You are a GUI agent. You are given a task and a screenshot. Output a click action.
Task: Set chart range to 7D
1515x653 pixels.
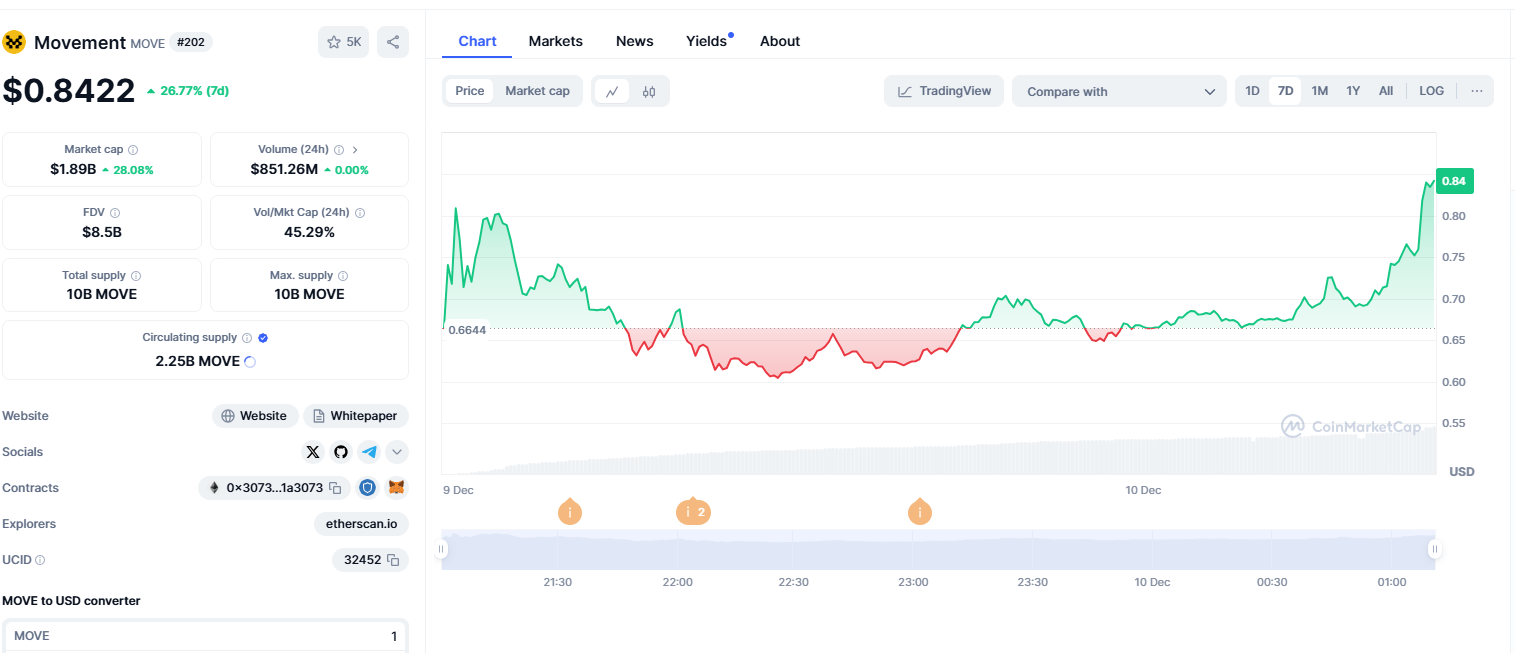click(x=1286, y=91)
